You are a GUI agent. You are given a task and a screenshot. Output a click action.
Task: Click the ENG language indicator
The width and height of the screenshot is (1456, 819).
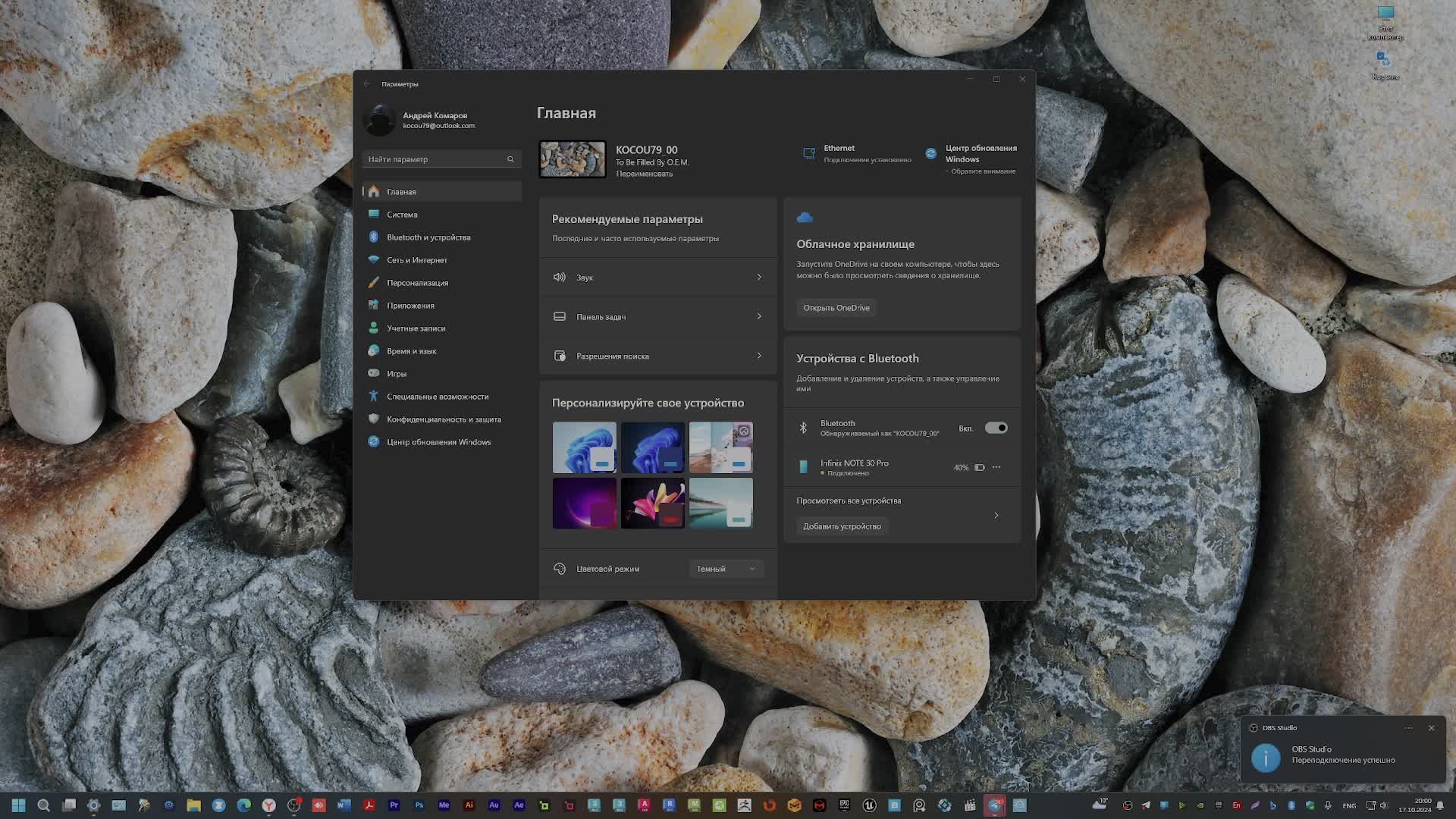coord(1349,805)
